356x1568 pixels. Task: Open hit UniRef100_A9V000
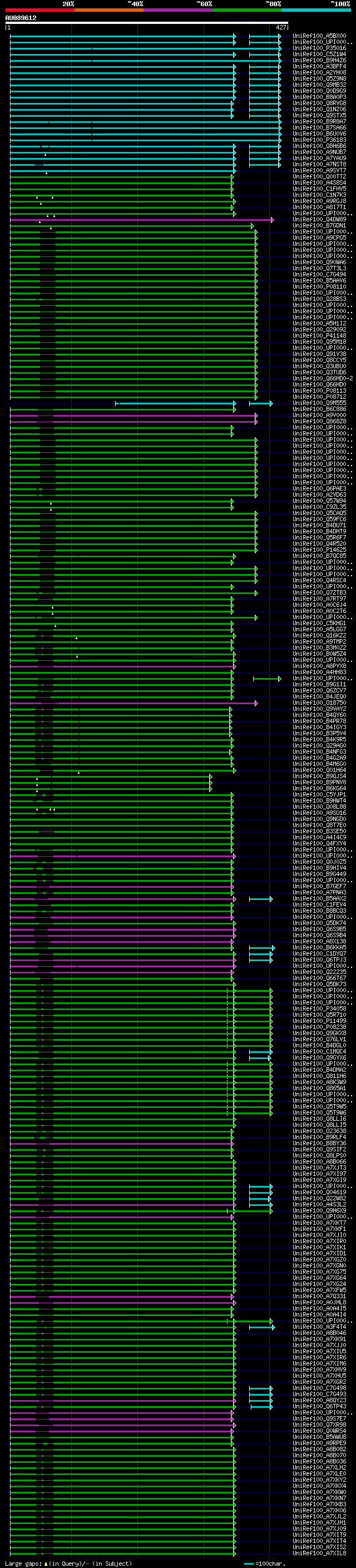(319, 415)
